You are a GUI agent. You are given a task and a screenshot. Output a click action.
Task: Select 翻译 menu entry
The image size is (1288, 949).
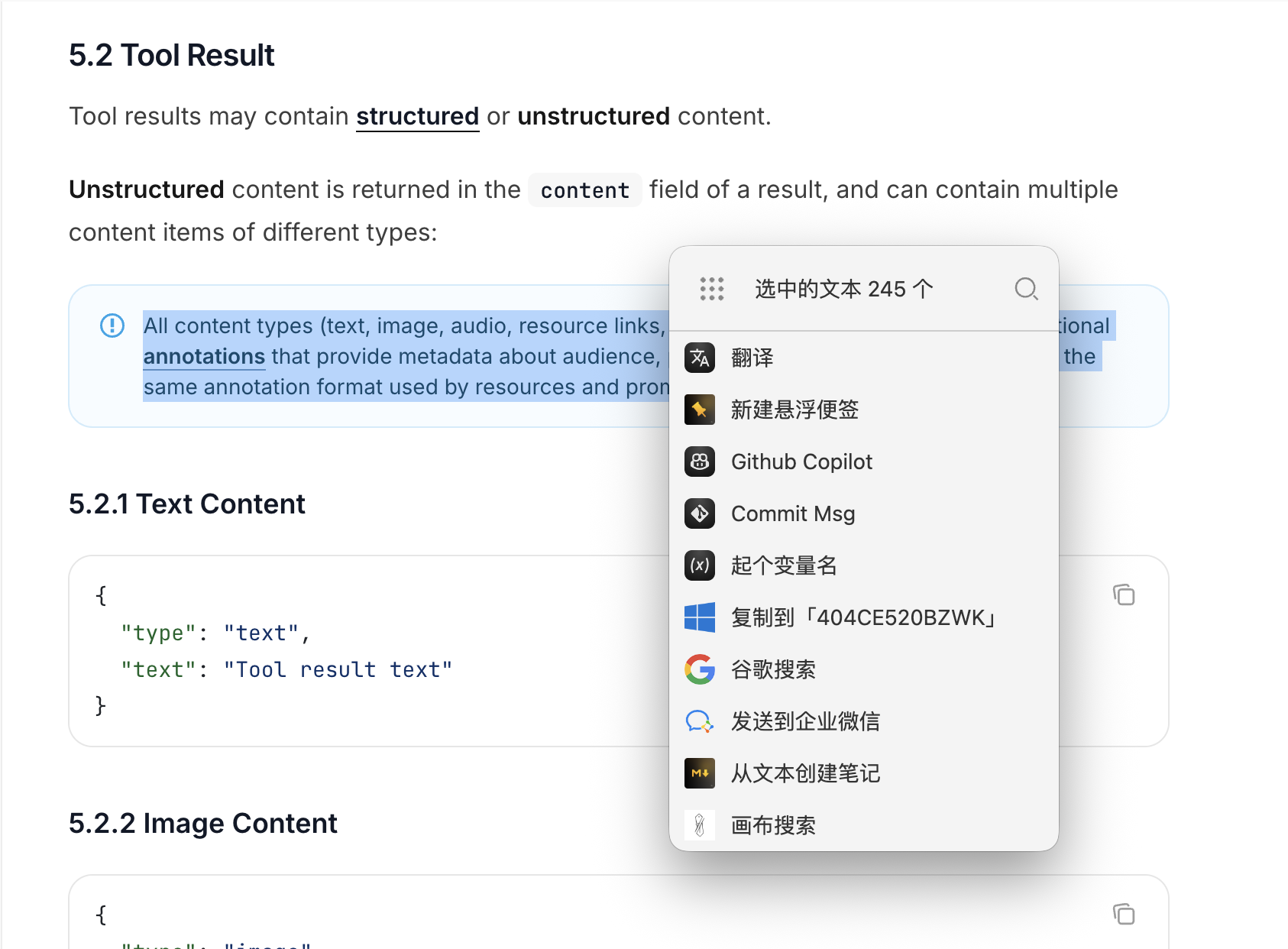752,358
